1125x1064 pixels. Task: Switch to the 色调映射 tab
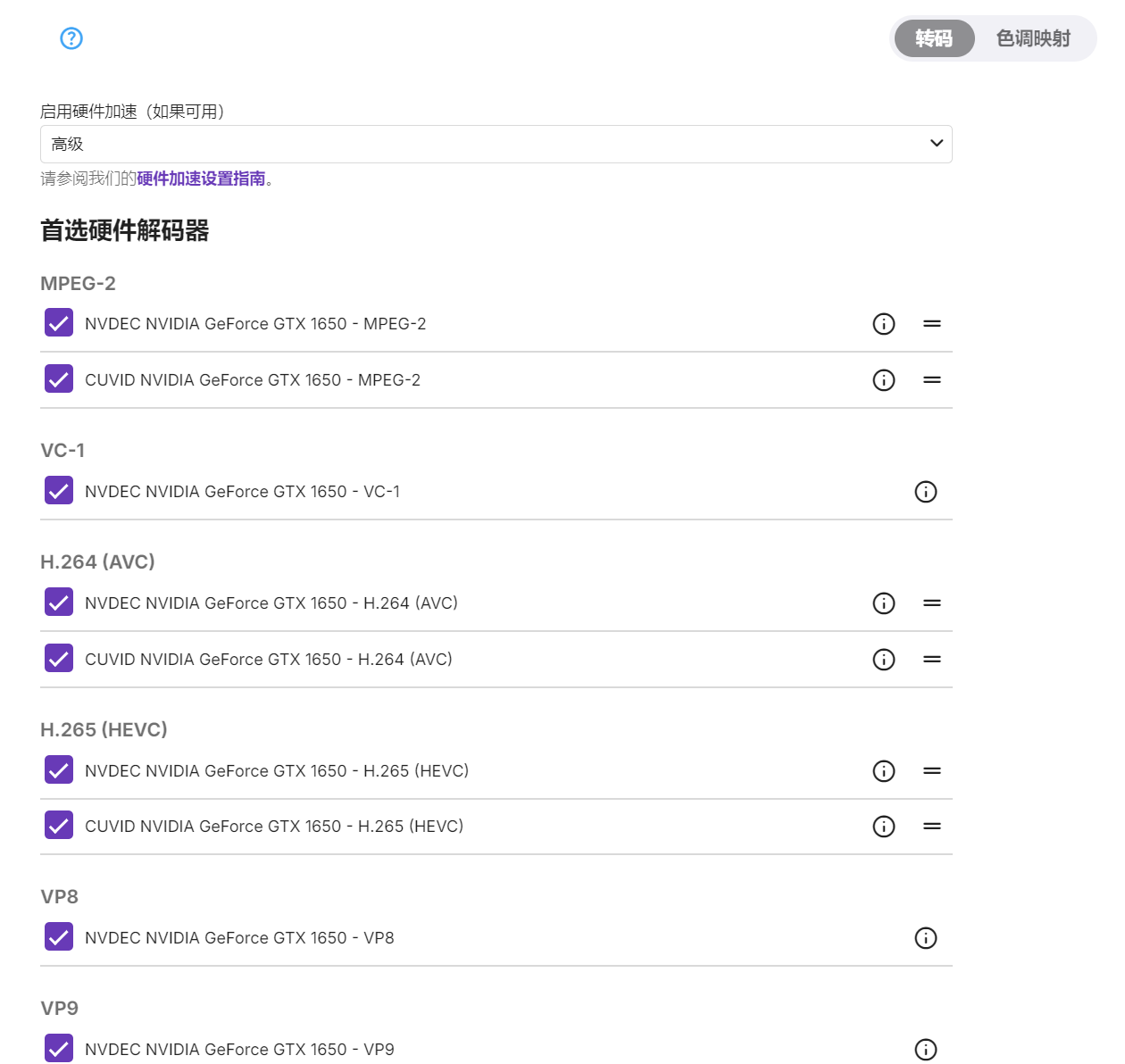tap(1033, 38)
